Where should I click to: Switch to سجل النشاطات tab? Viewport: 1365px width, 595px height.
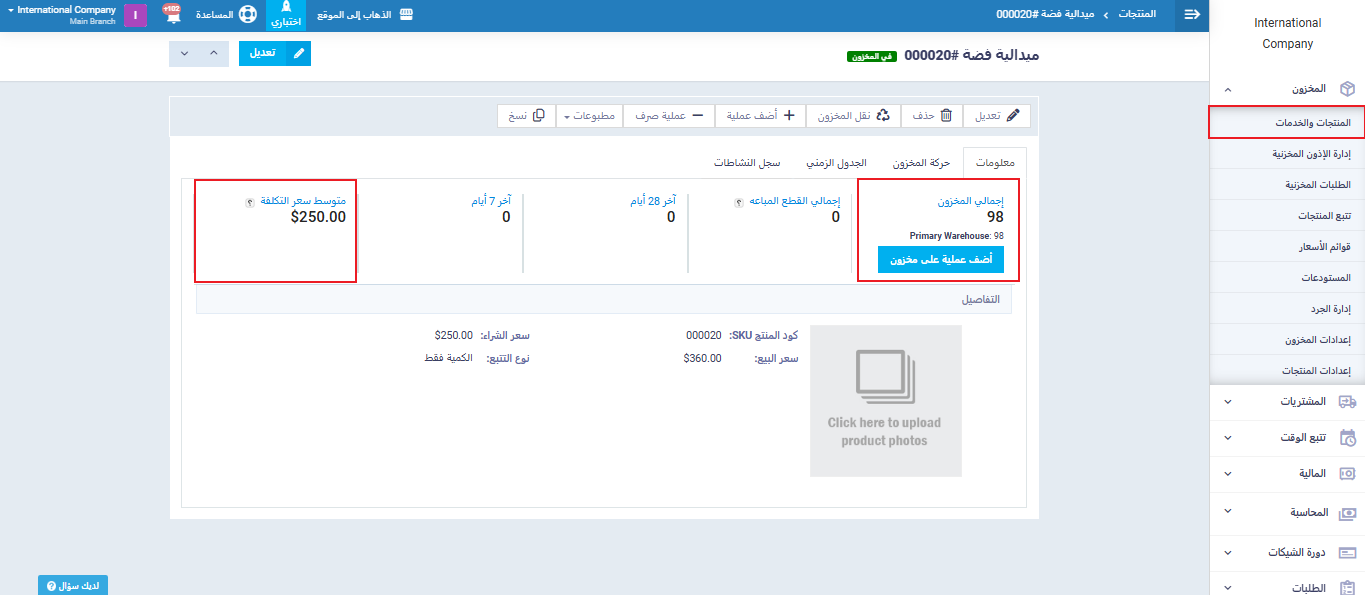(x=746, y=163)
